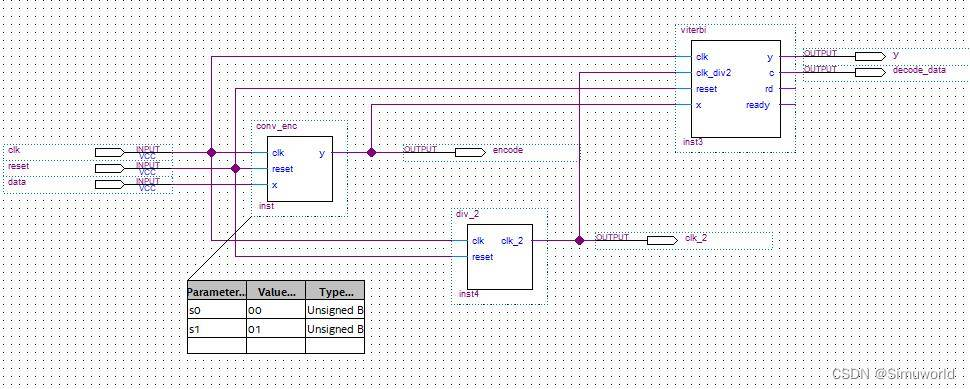Select the s0 parameter cell
The width and height of the screenshot is (970, 389).
[x=217, y=310]
